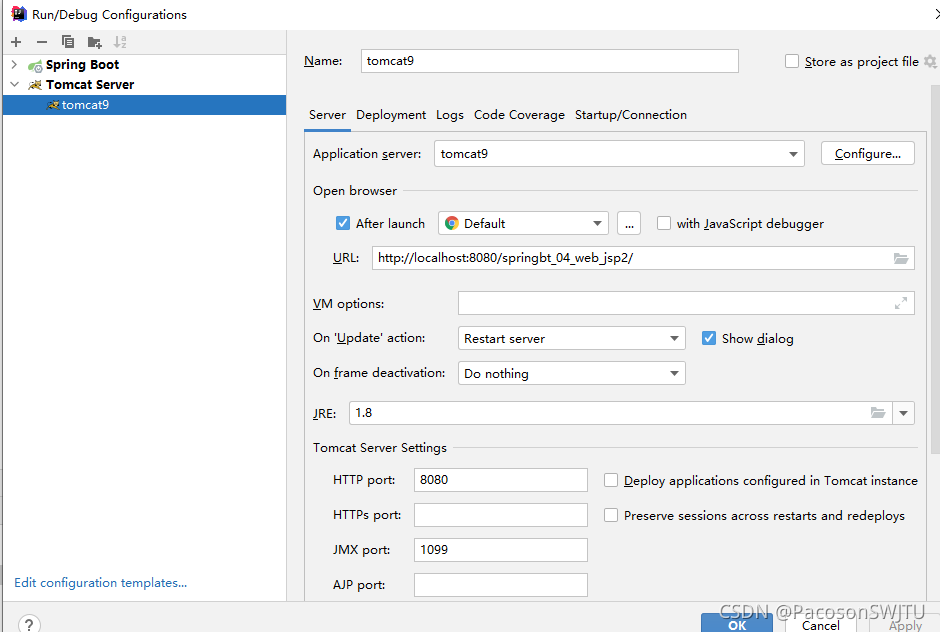Remove the selected configuration
Screen dimensions: 940x632
point(42,42)
